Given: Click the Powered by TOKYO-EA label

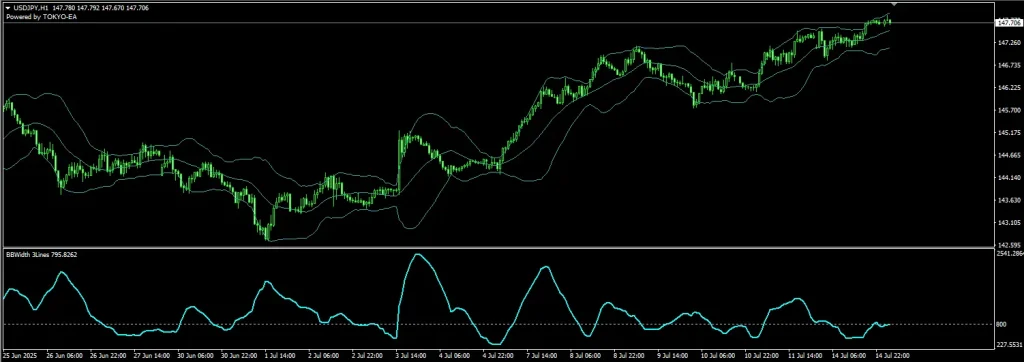Looking at the screenshot, I should (31, 16).
